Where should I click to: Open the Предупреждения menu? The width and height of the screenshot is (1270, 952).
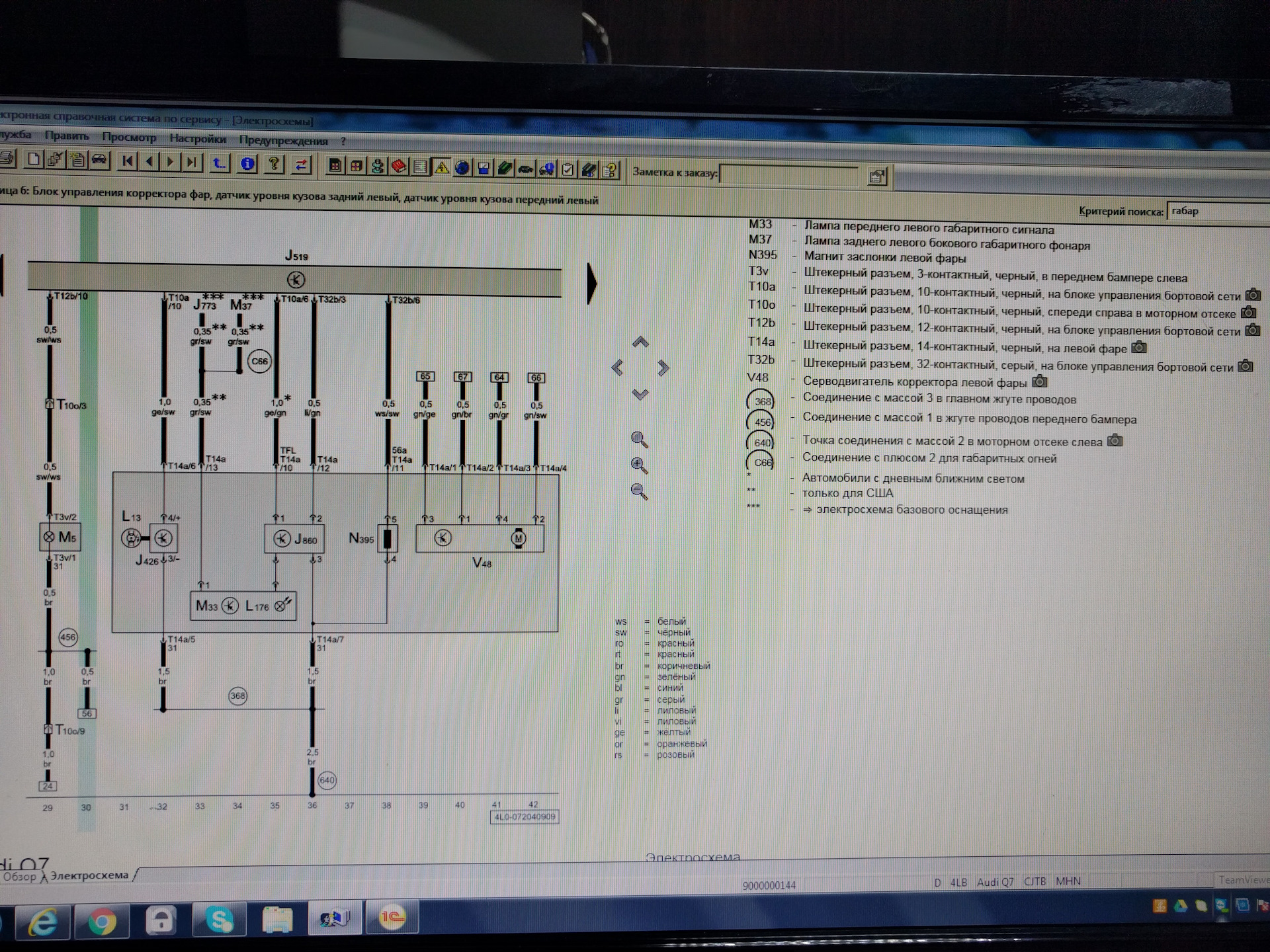coord(283,140)
